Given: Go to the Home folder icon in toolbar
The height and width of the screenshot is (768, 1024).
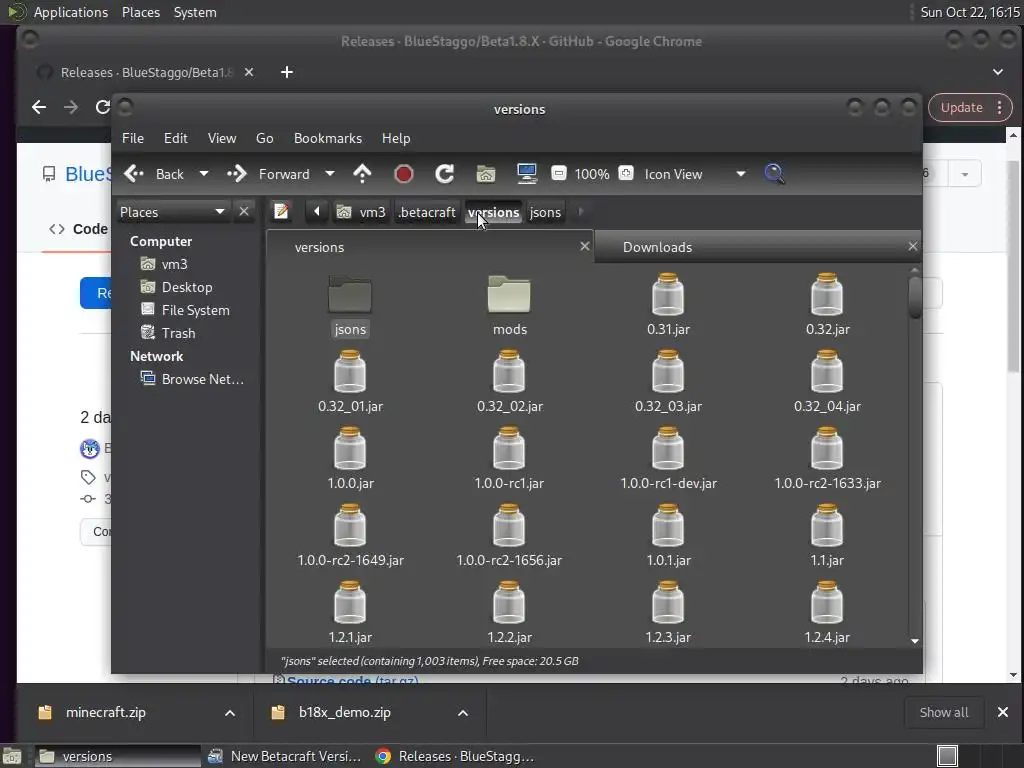Looking at the screenshot, I should coord(486,174).
